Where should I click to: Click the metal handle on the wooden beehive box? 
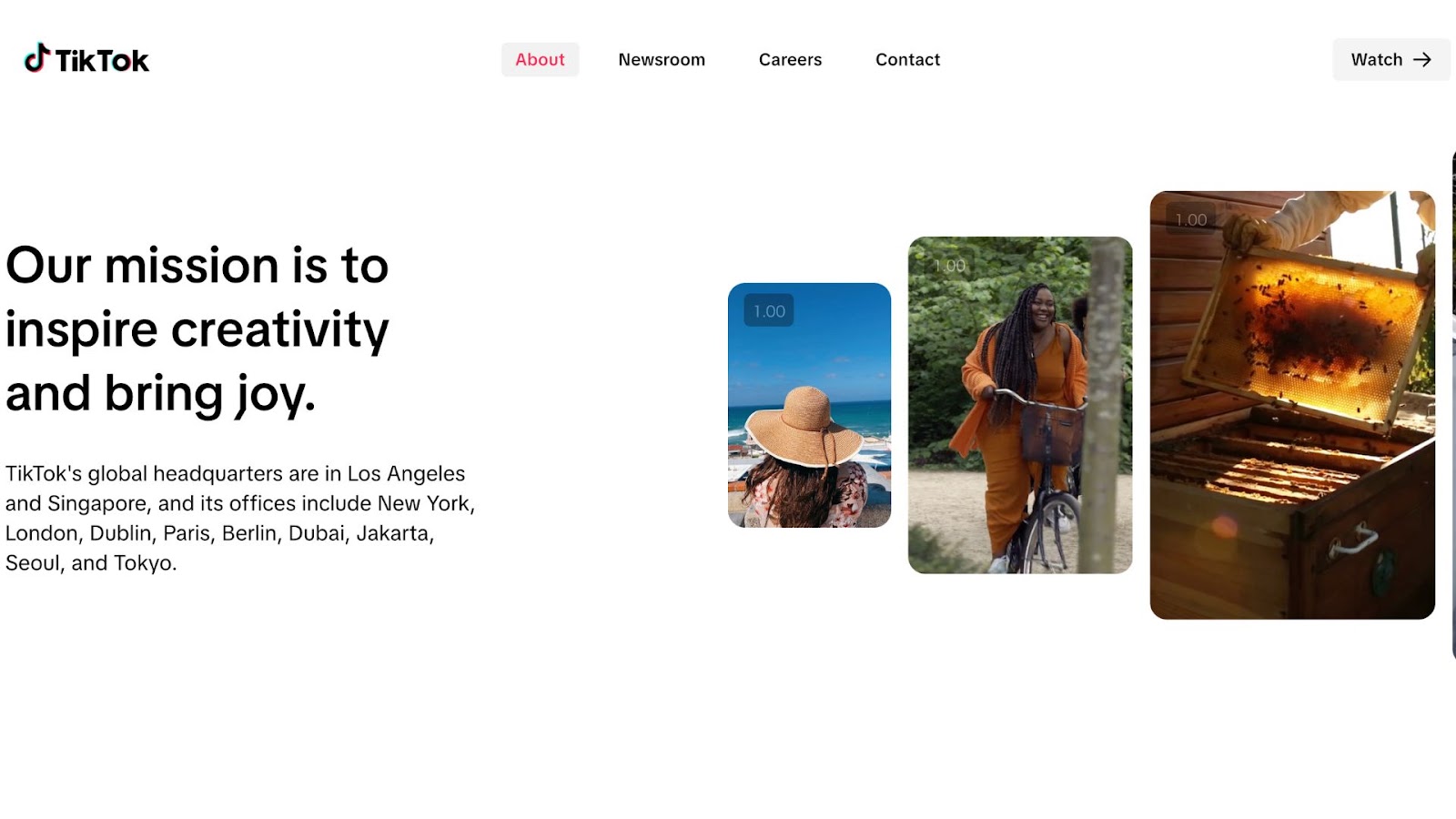(x=1353, y=542)
